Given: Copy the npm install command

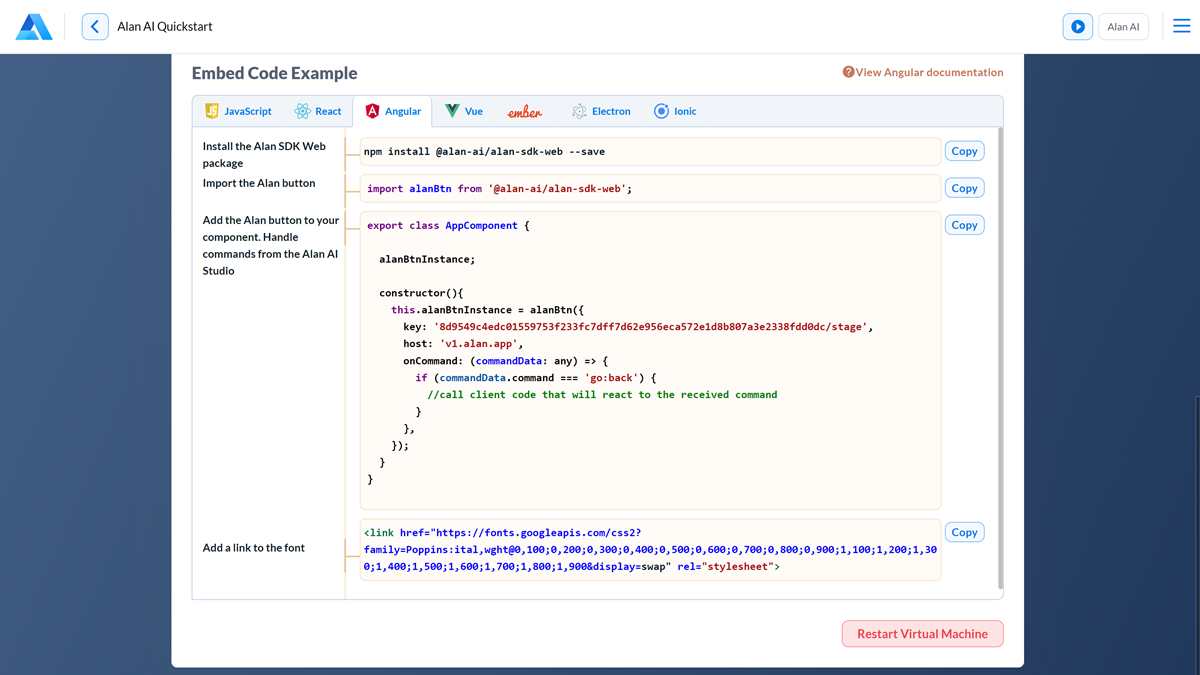Looking at the screenshot, I should pos(963,150).
